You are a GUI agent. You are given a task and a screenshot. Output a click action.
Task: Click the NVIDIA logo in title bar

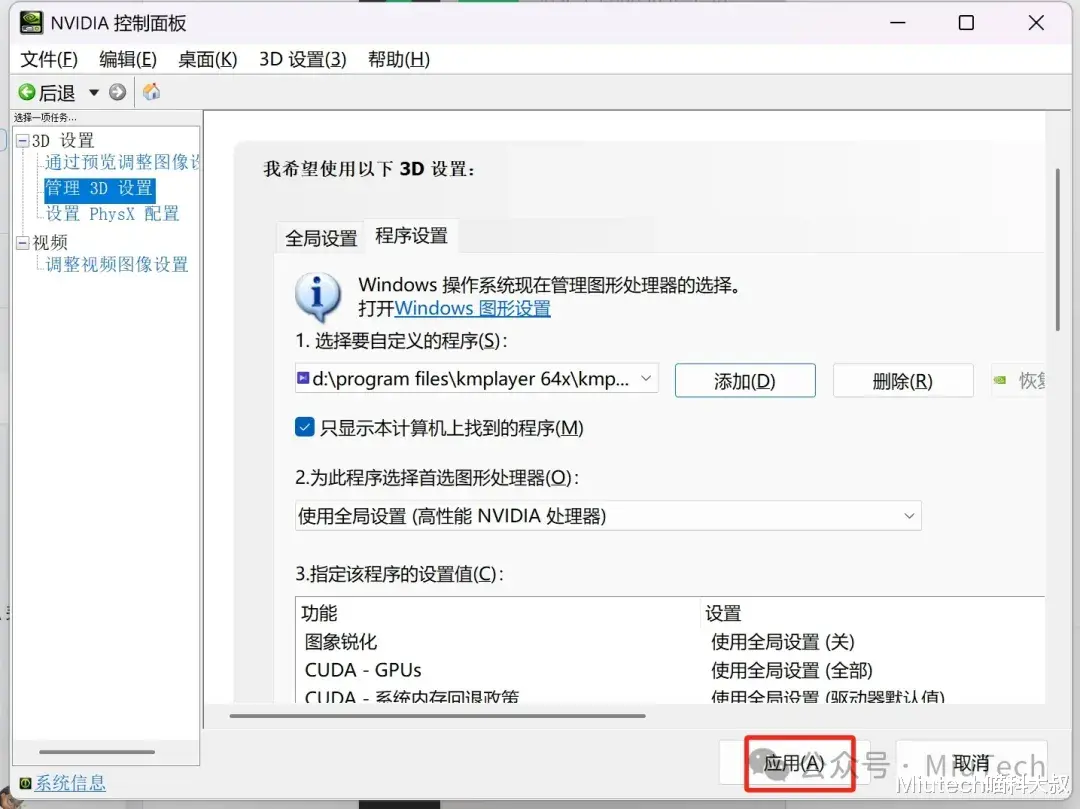click(31, 23)
